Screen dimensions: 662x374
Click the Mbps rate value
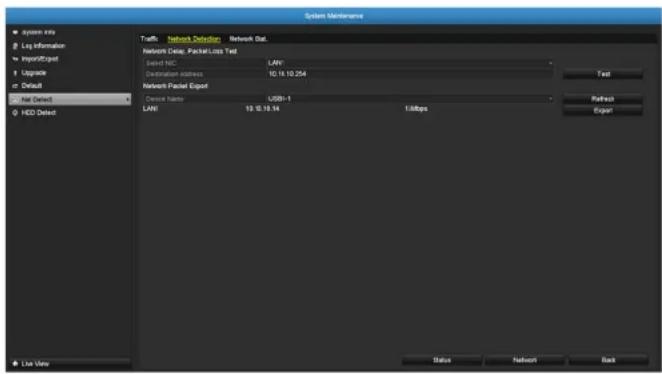[416, 109]
